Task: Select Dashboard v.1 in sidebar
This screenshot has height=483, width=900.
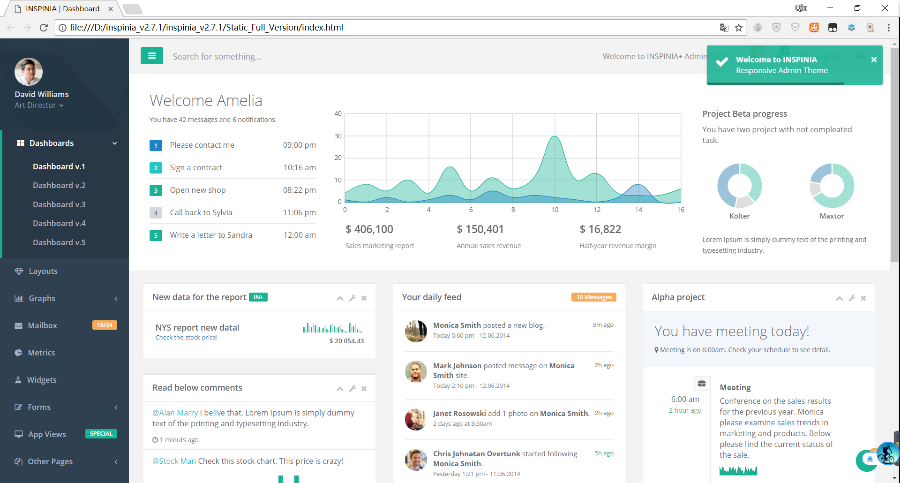Action: [x=59, y=166]
